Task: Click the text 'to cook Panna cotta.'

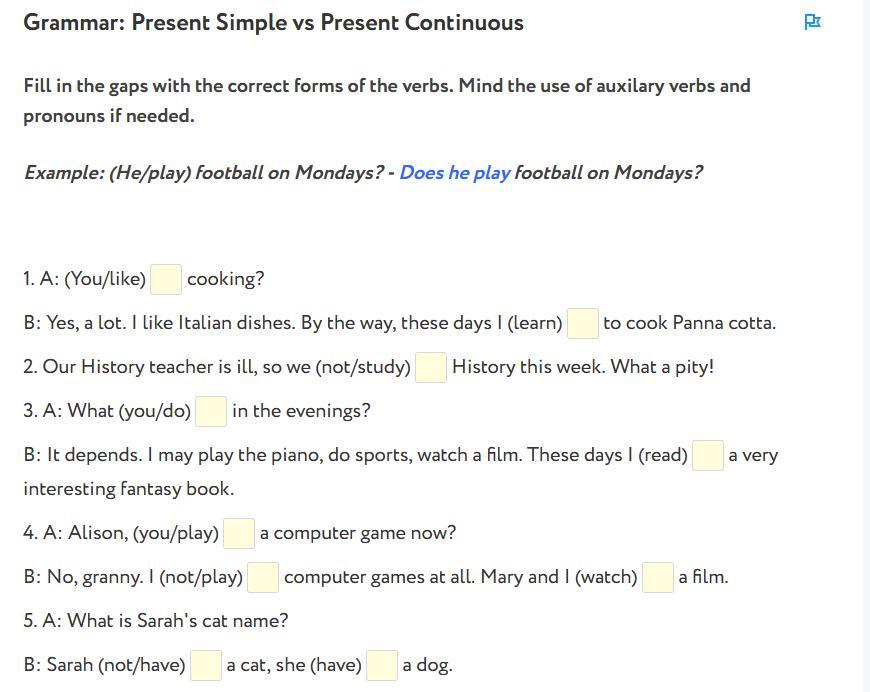Action: coord(689,323)
